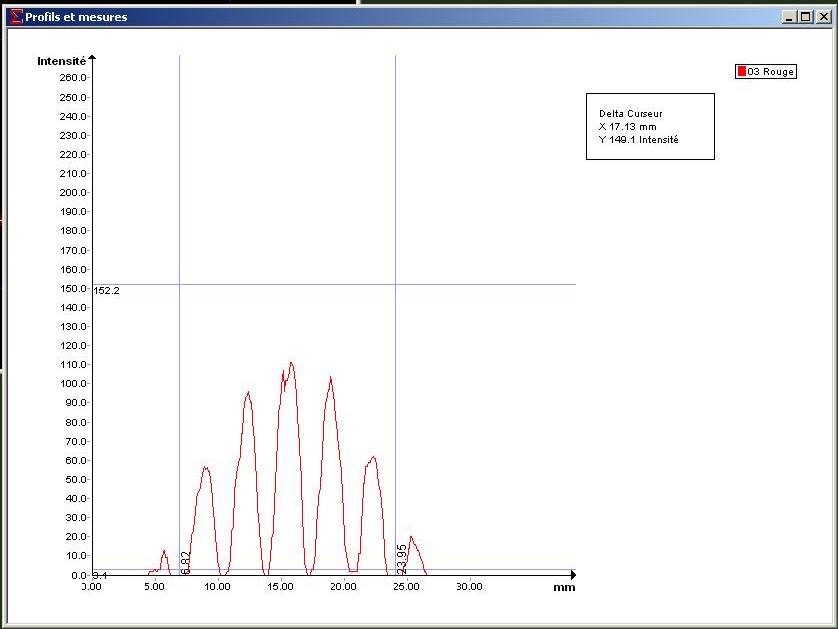Click the 260.0 intensity axis tick
Viewport: 838px width, 629px height.
(x=73, y=77)
